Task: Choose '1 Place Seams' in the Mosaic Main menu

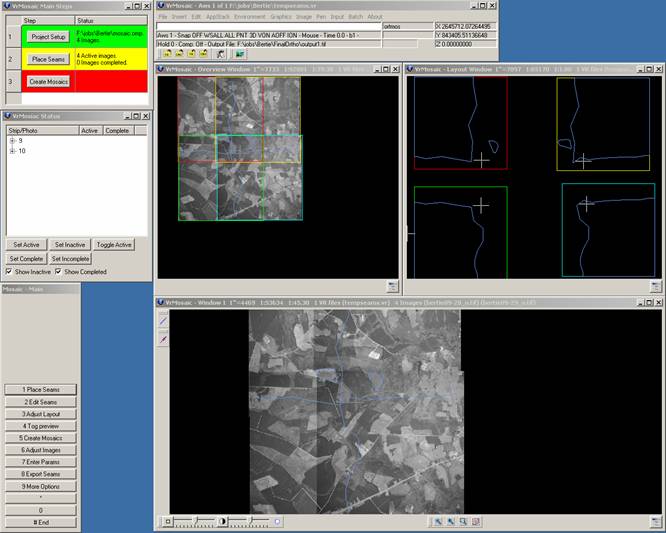Action: pyautogui.click(x=41, y=389)
